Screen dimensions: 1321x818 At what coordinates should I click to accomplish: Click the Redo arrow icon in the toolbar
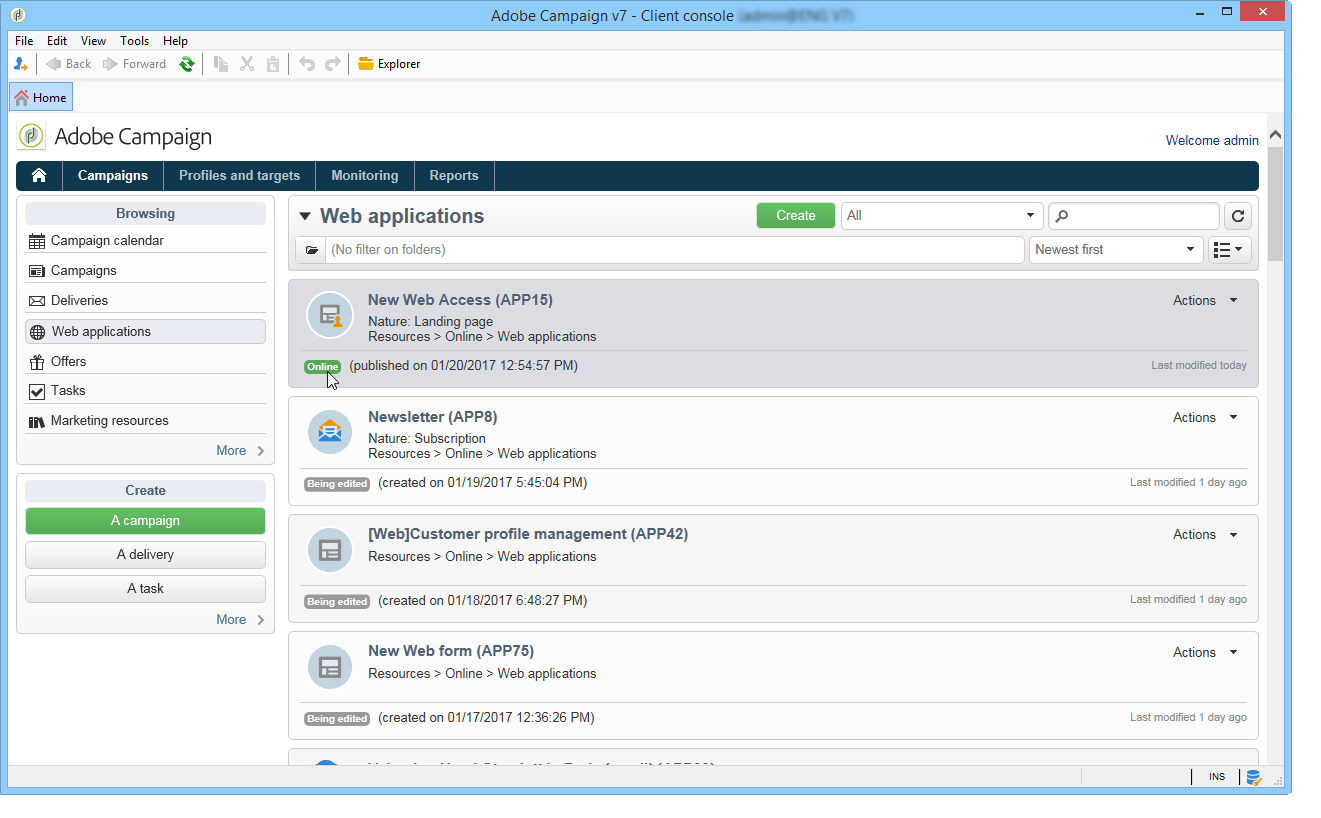coord(333,64)
